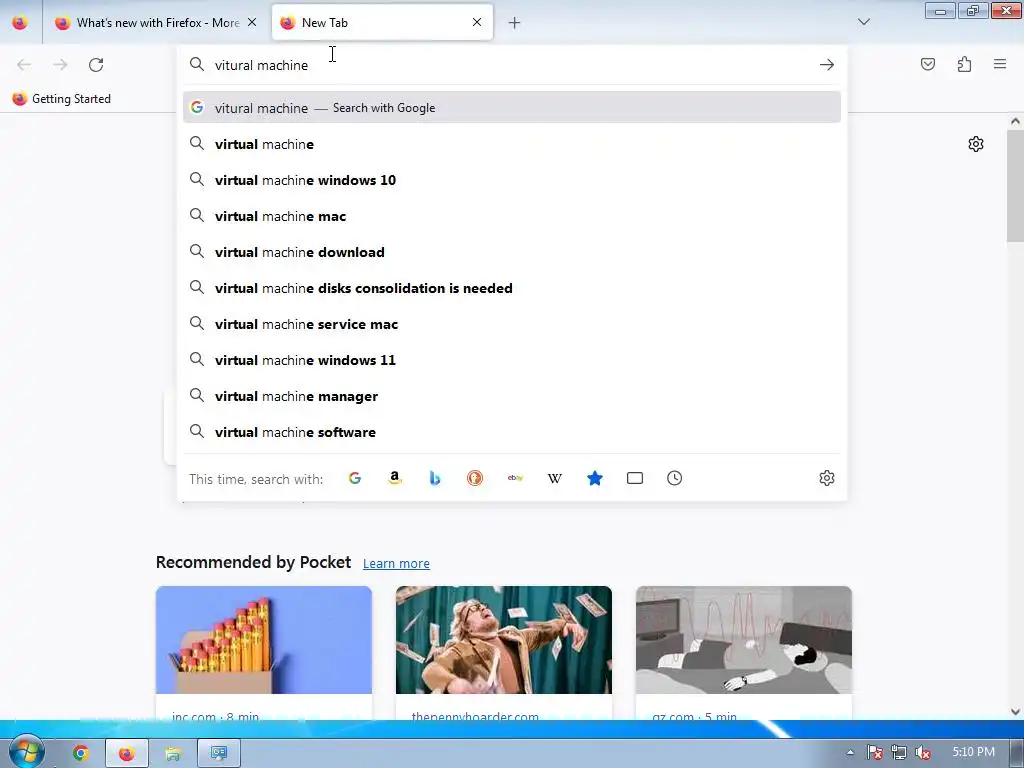The image size is (1024, 768).
Task: Search history with the clock icon
Action: (x=675, y=478)
